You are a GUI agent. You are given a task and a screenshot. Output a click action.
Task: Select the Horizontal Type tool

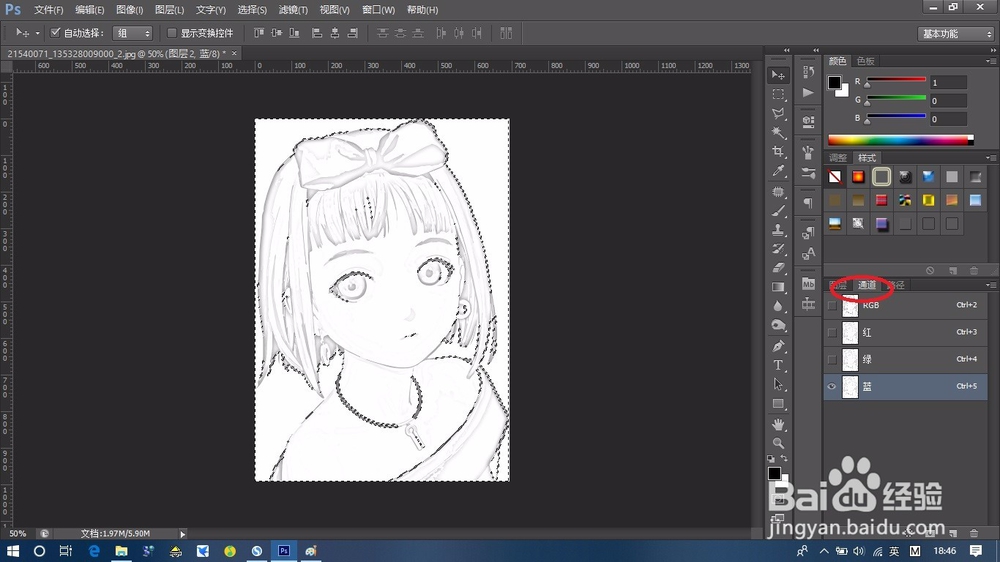[x=778, y=366]
